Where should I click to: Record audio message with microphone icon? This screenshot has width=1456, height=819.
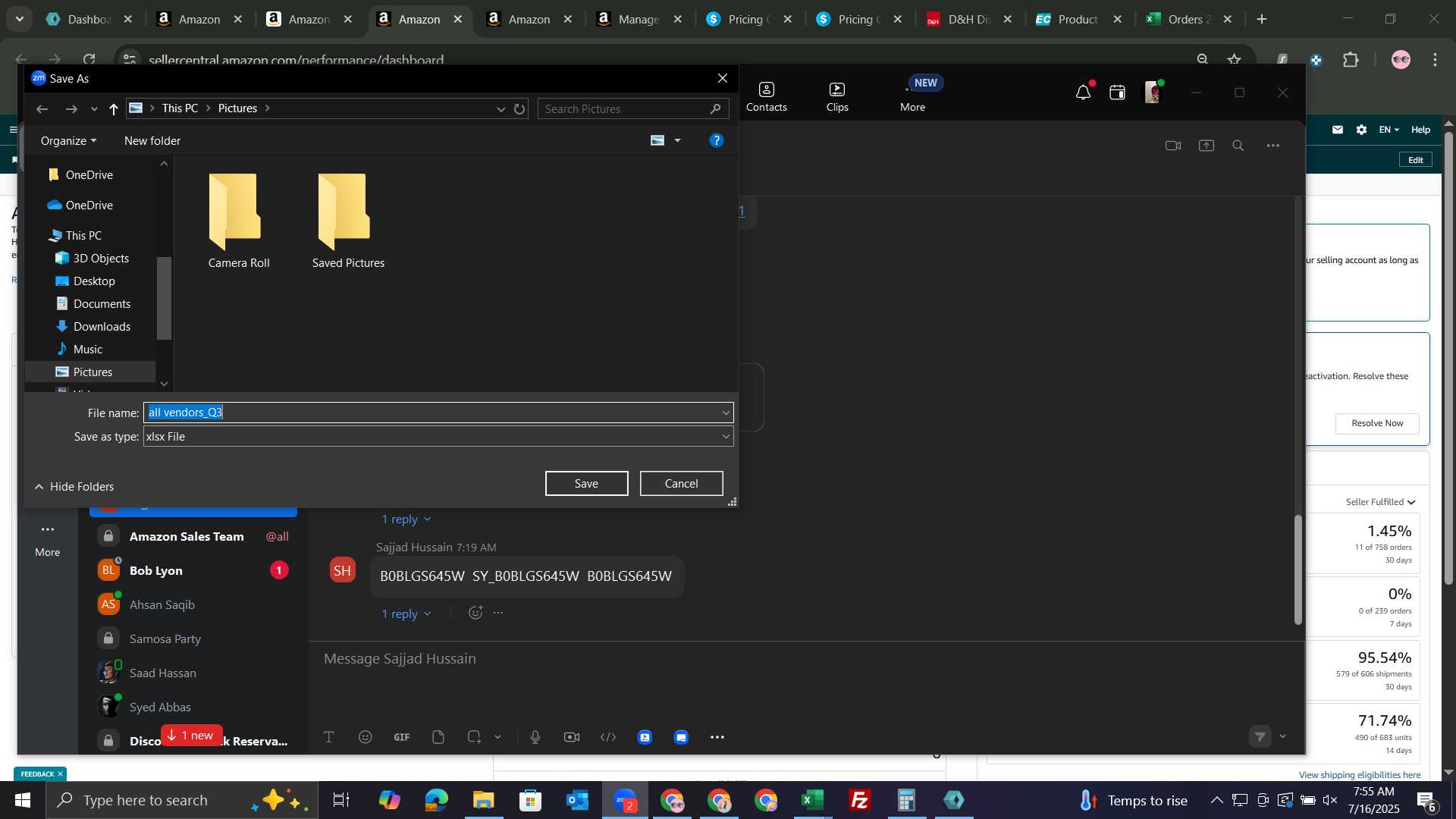point(535,737)
